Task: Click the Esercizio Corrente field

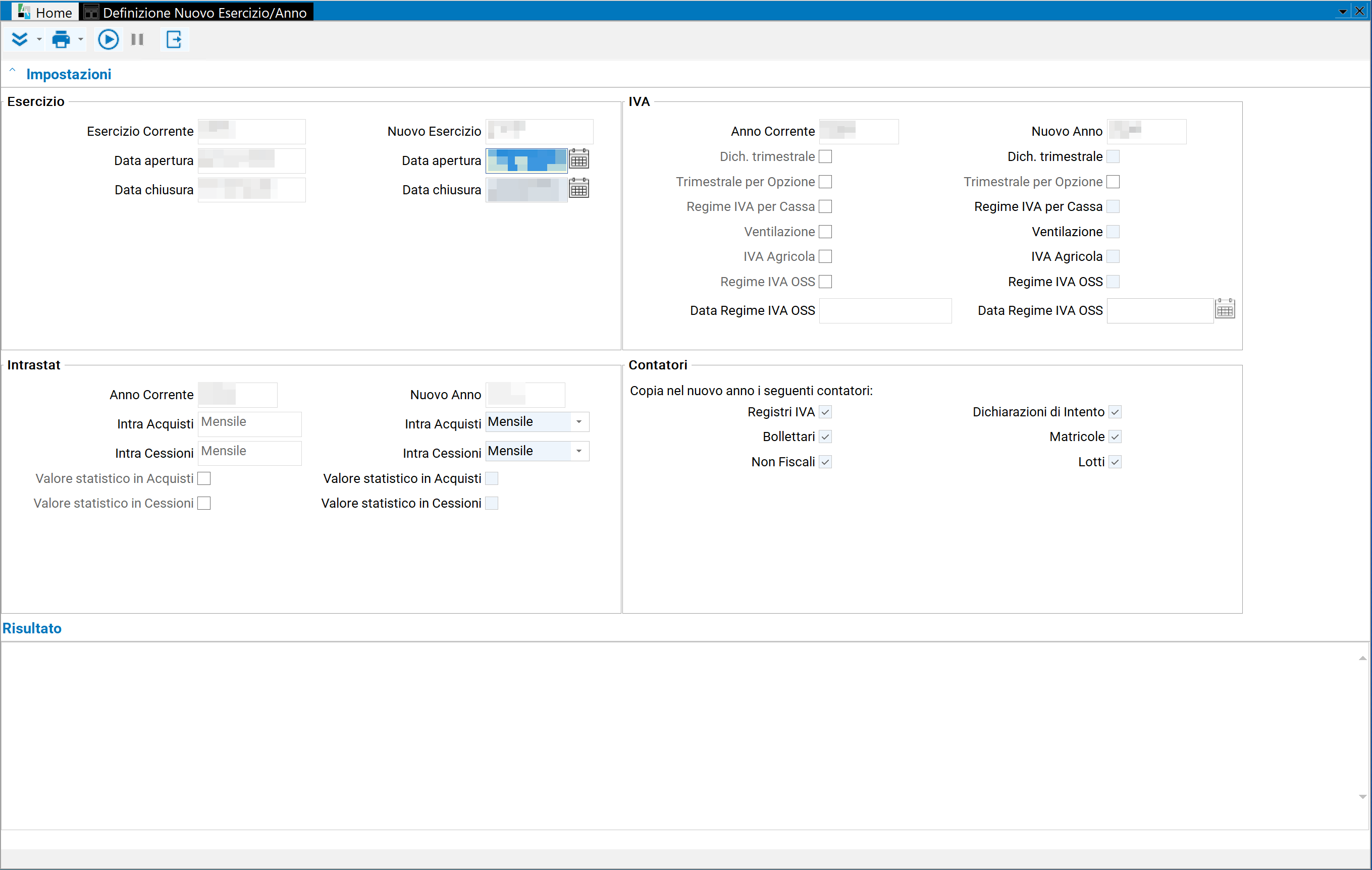Action: click(x=251, y=131)
